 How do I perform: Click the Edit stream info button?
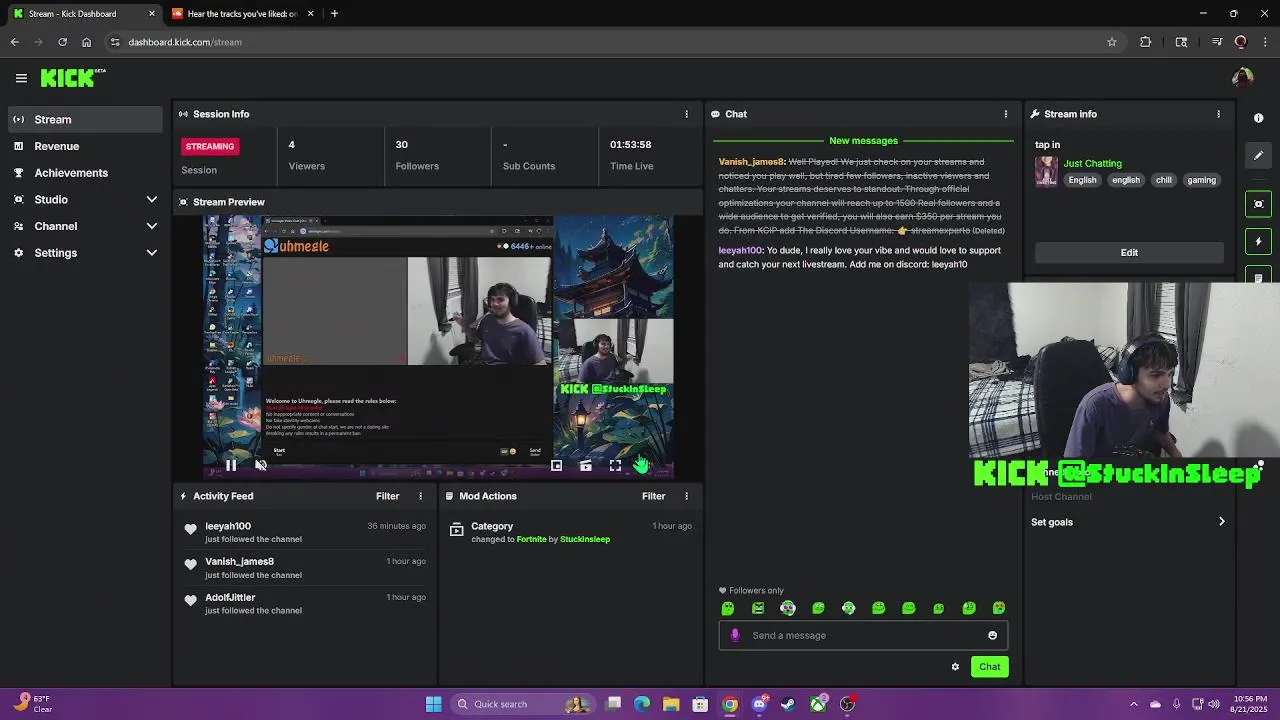[x=1129, y=252]
